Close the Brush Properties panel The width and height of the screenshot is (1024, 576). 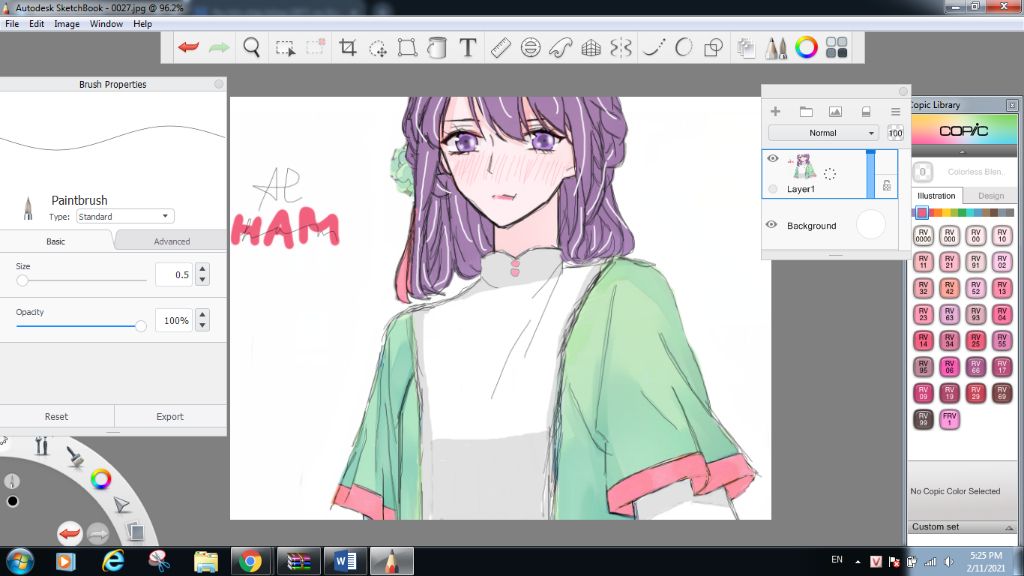[219, 84]
